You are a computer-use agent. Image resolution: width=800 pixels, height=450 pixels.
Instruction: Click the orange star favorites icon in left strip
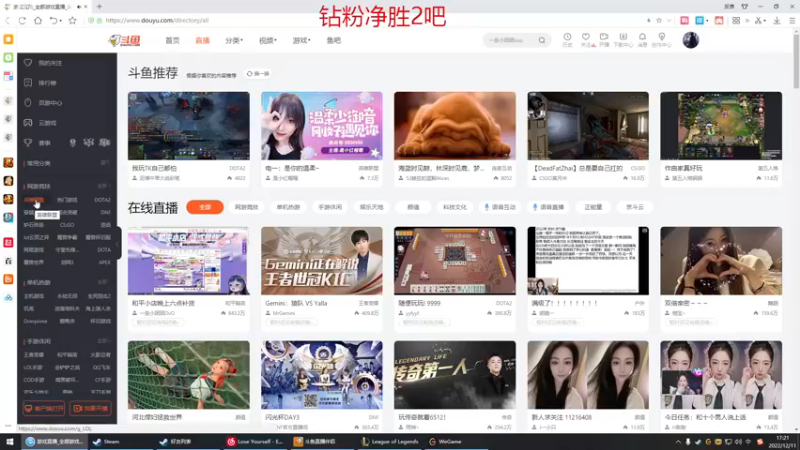click(8, 39)
